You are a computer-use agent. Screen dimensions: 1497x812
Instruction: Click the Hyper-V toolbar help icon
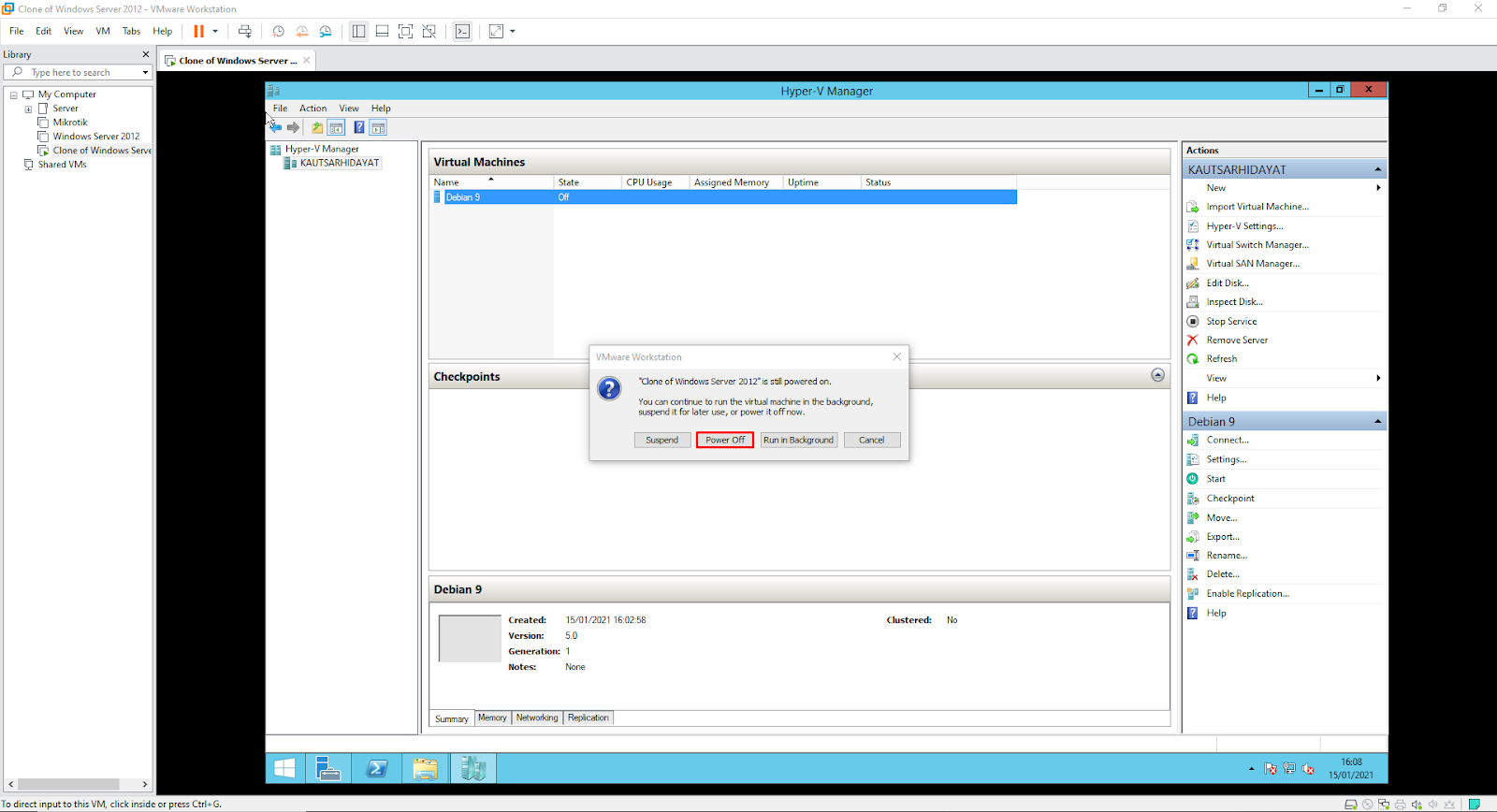358,127
